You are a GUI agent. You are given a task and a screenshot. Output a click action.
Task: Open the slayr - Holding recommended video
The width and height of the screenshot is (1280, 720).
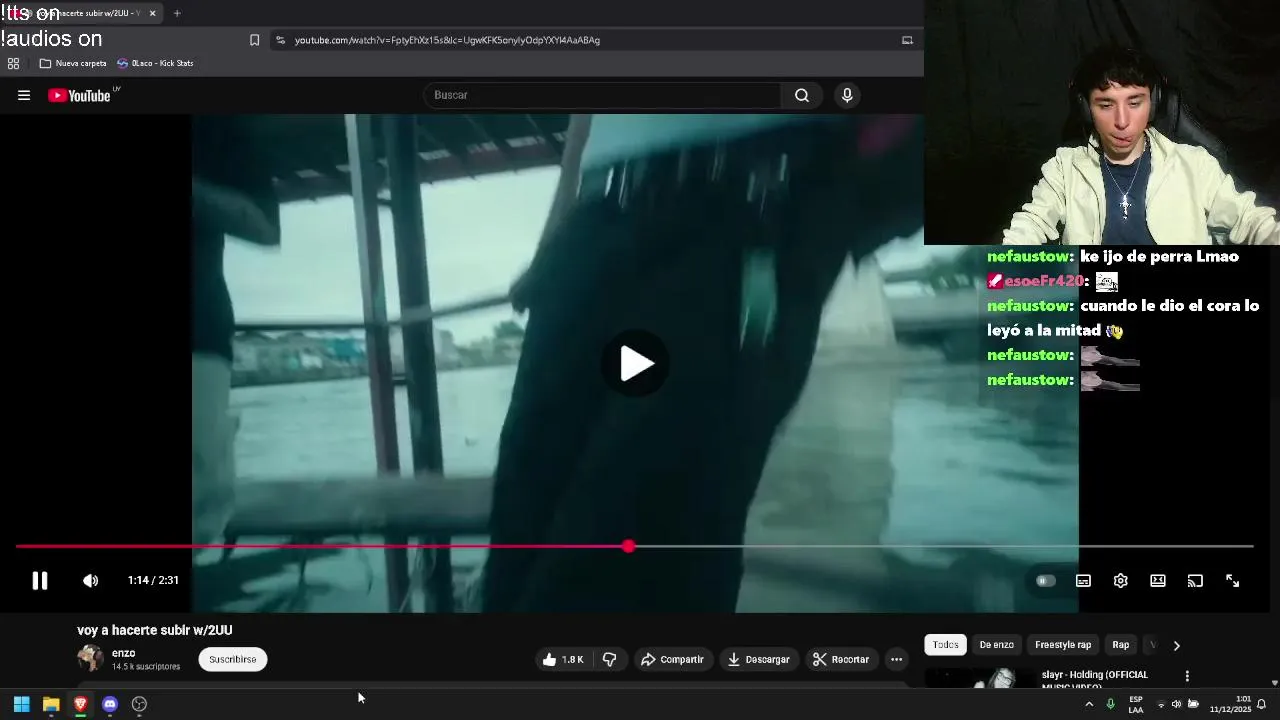(x=1094, y=679)
